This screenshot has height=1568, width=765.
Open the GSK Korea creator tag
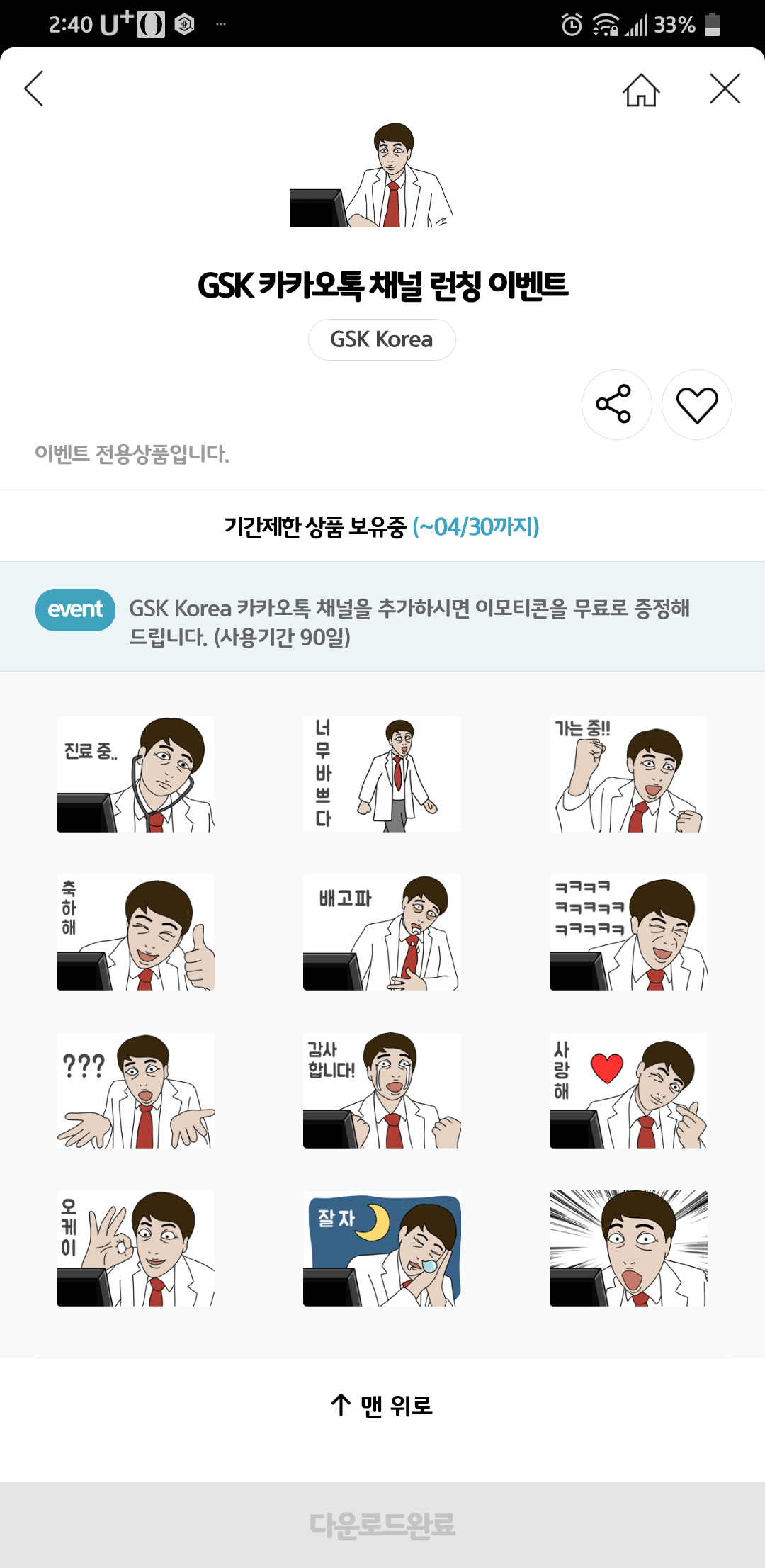[x=382, y=339]
